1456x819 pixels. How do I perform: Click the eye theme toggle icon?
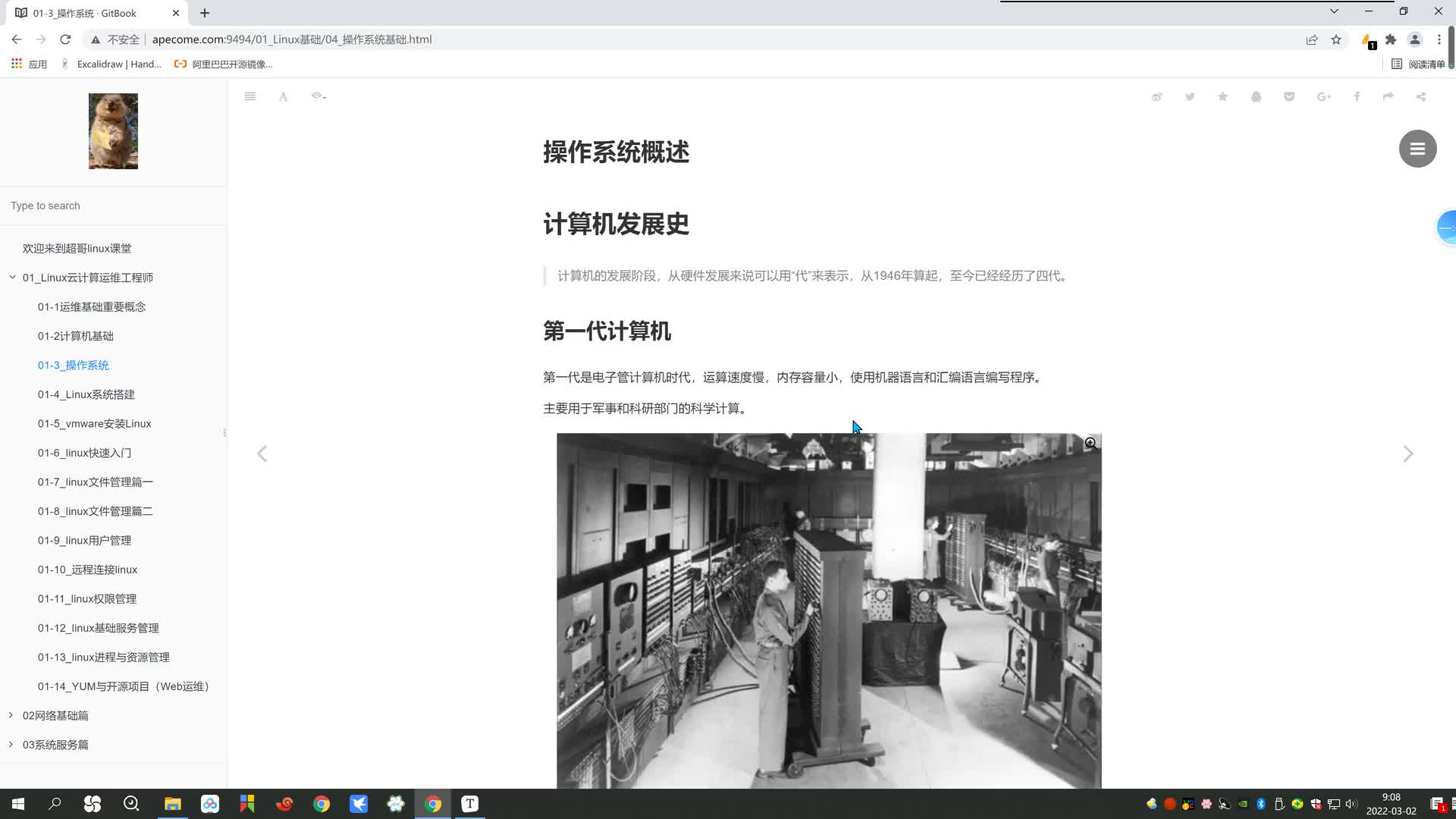(318, 96)
